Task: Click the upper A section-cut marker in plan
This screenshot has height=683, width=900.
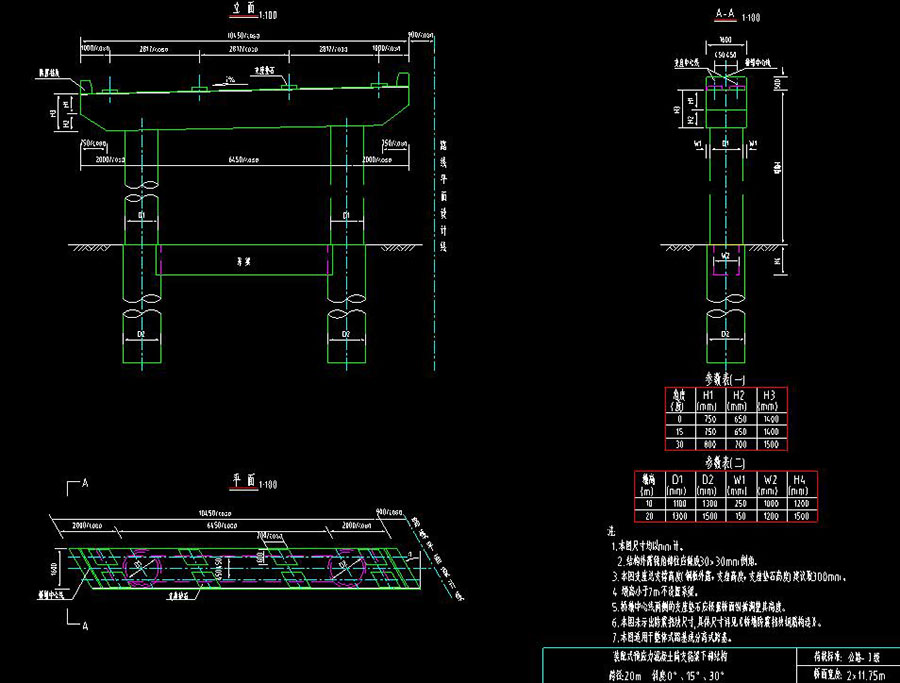Action: (85, 483)
